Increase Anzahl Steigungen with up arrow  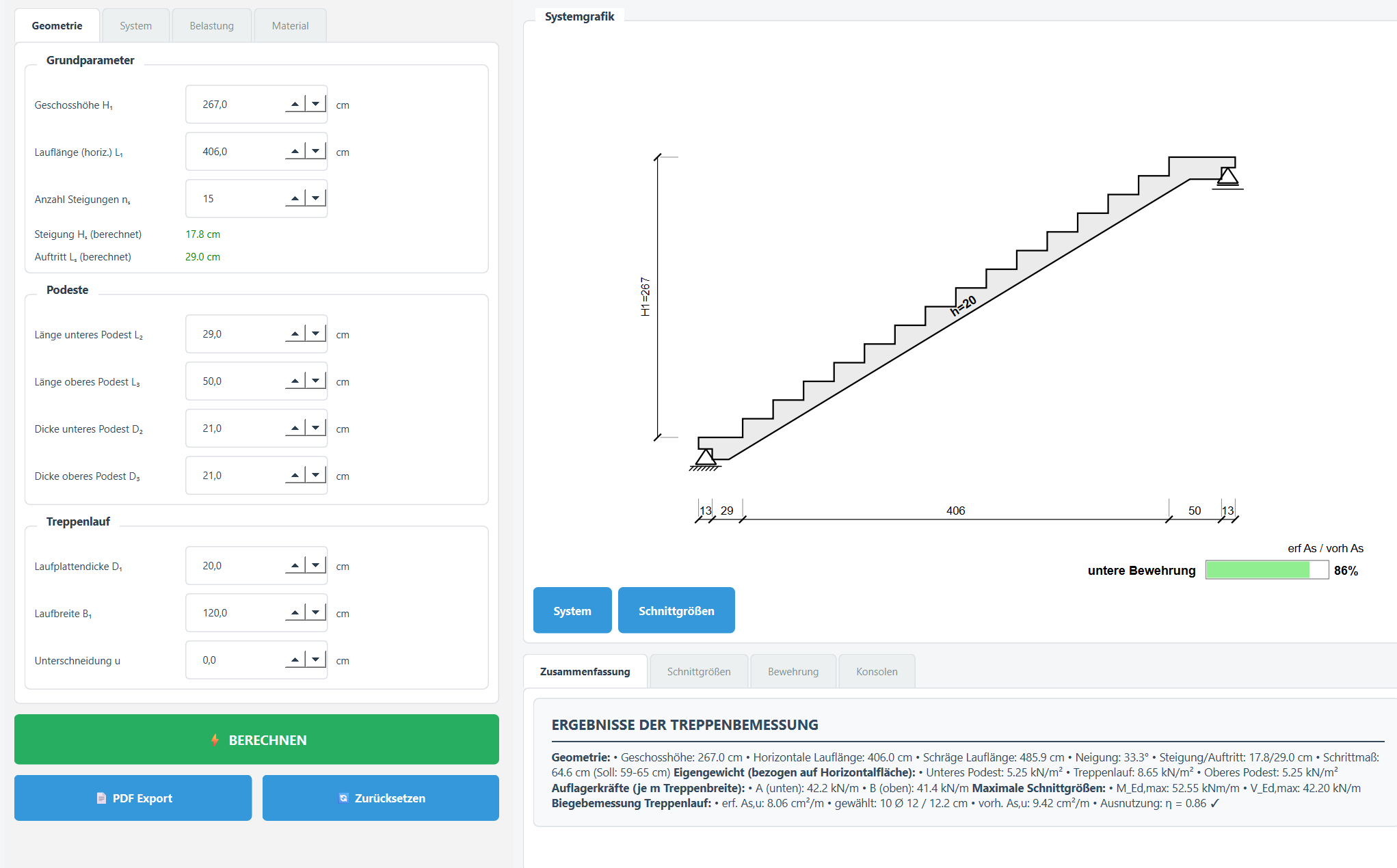click(295, 199)
